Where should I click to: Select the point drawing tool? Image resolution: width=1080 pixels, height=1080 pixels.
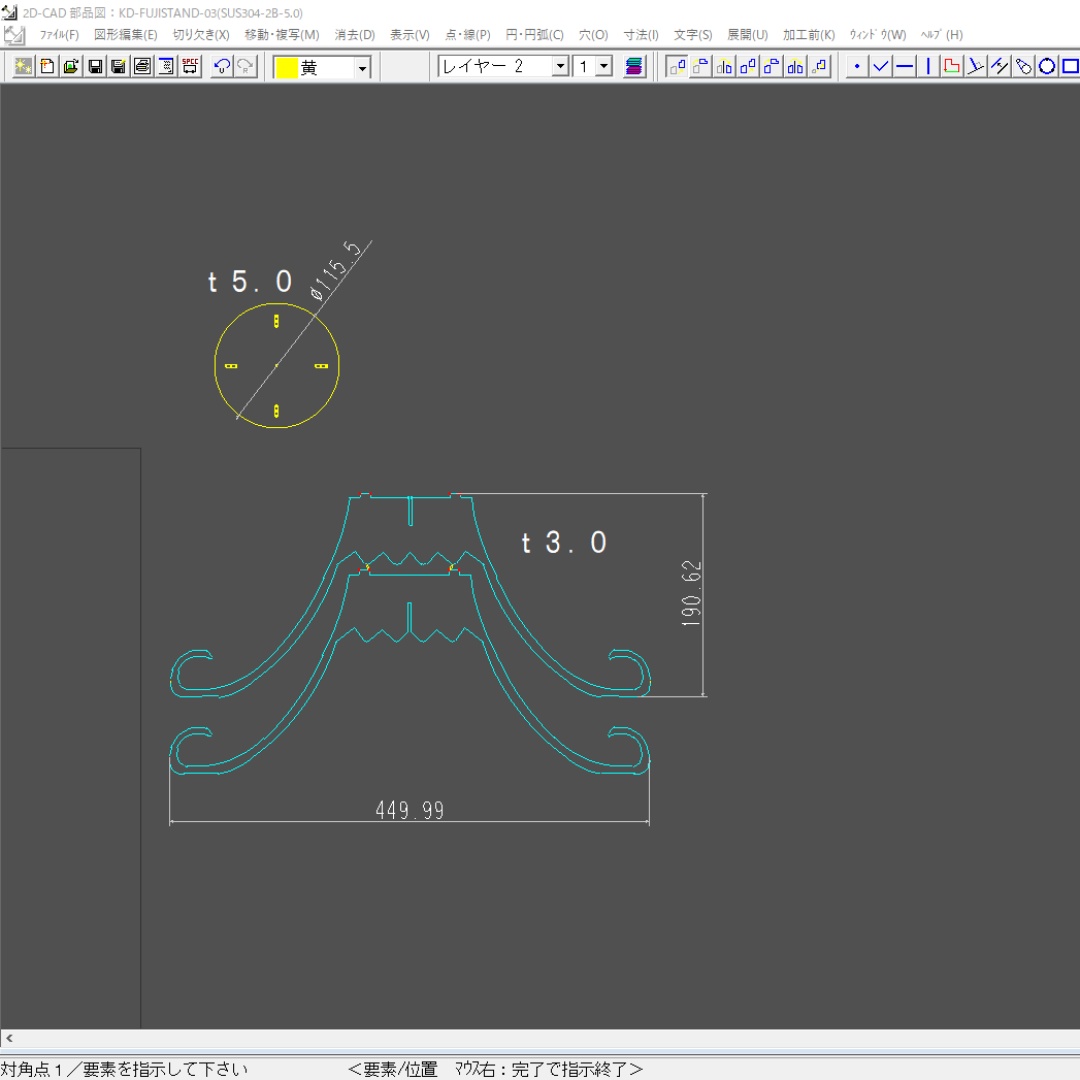[x=857, y=67]
